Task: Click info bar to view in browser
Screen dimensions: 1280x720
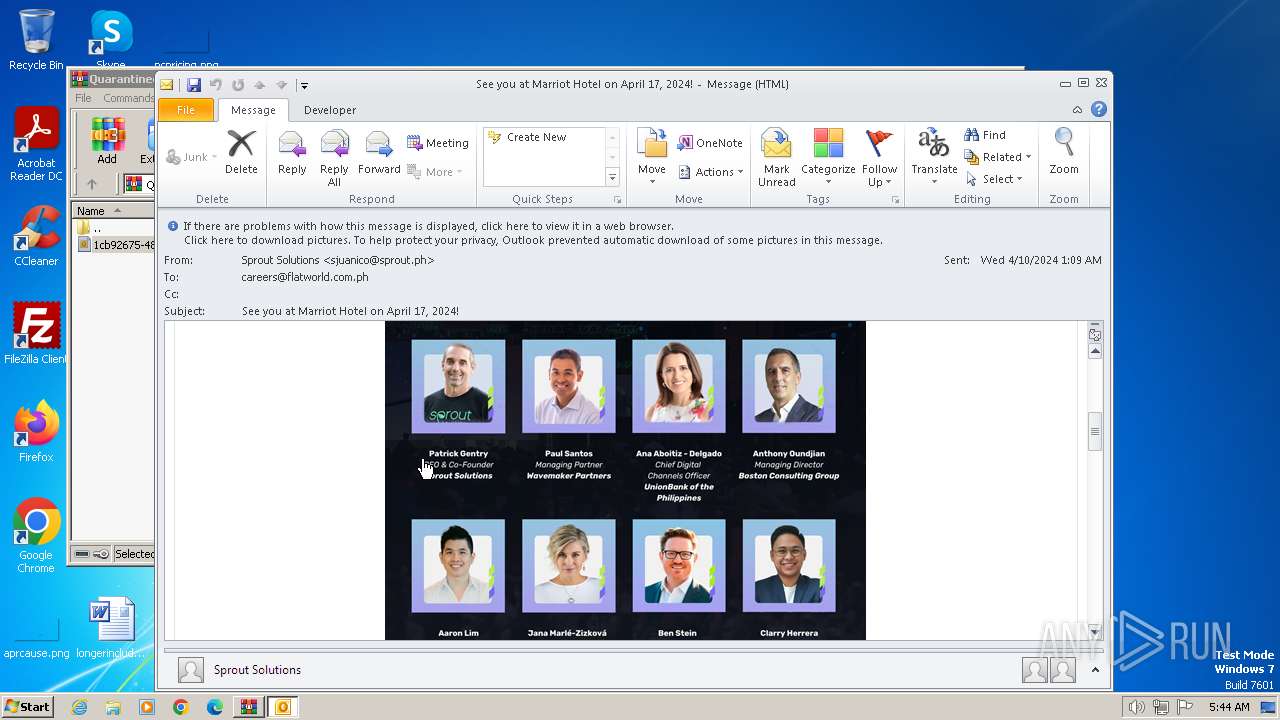Action: [x=428, y=226]
